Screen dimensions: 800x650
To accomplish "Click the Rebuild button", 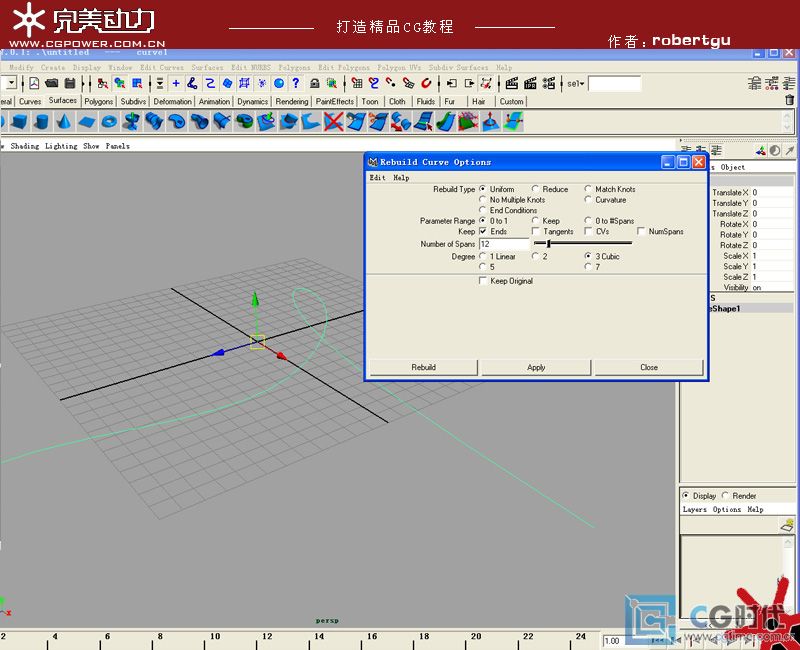I will 423,367.
